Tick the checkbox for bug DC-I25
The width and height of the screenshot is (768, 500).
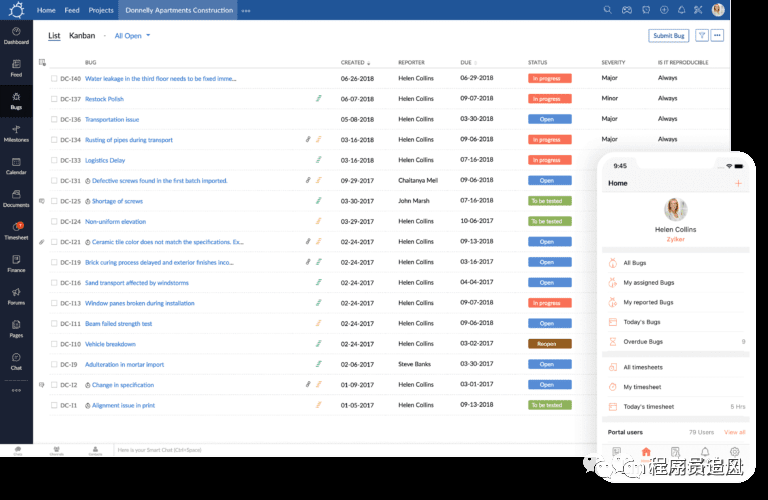click(54, 201)
